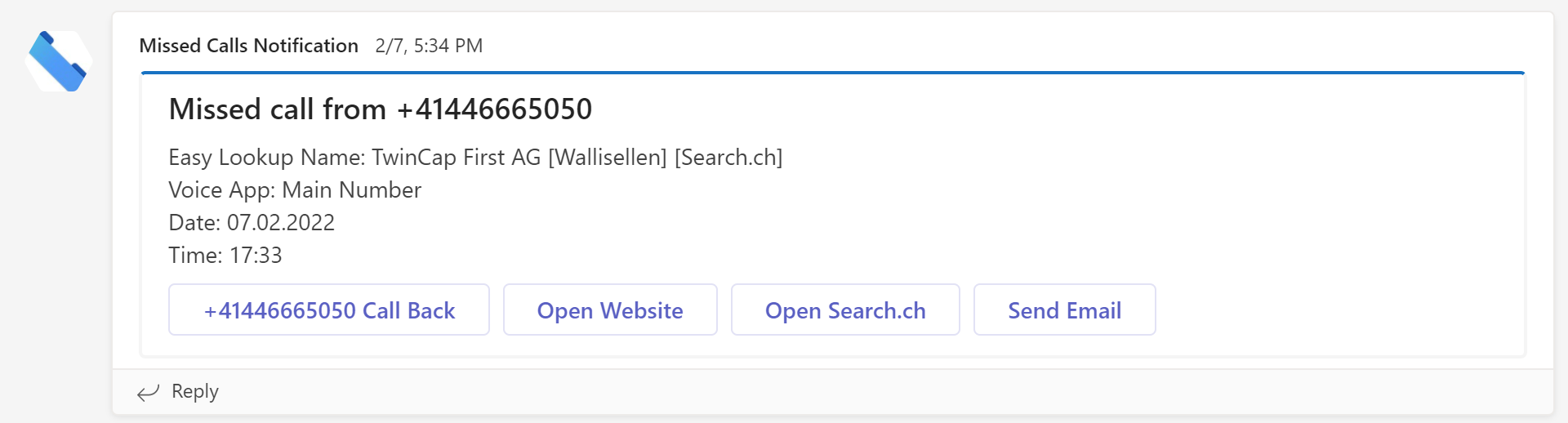Select the Voice App: Main Number line

click(x=295, y=189)
